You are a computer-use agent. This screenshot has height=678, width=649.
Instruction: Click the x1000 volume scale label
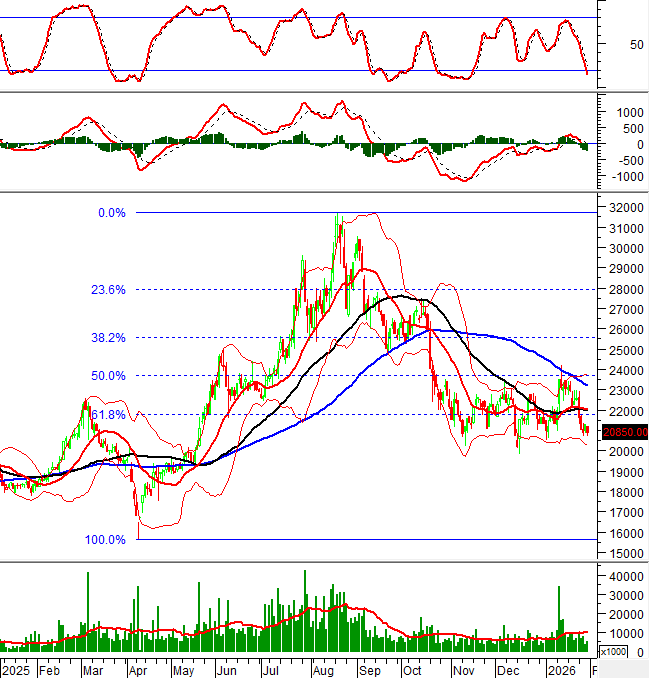click(x=619, y=651)
